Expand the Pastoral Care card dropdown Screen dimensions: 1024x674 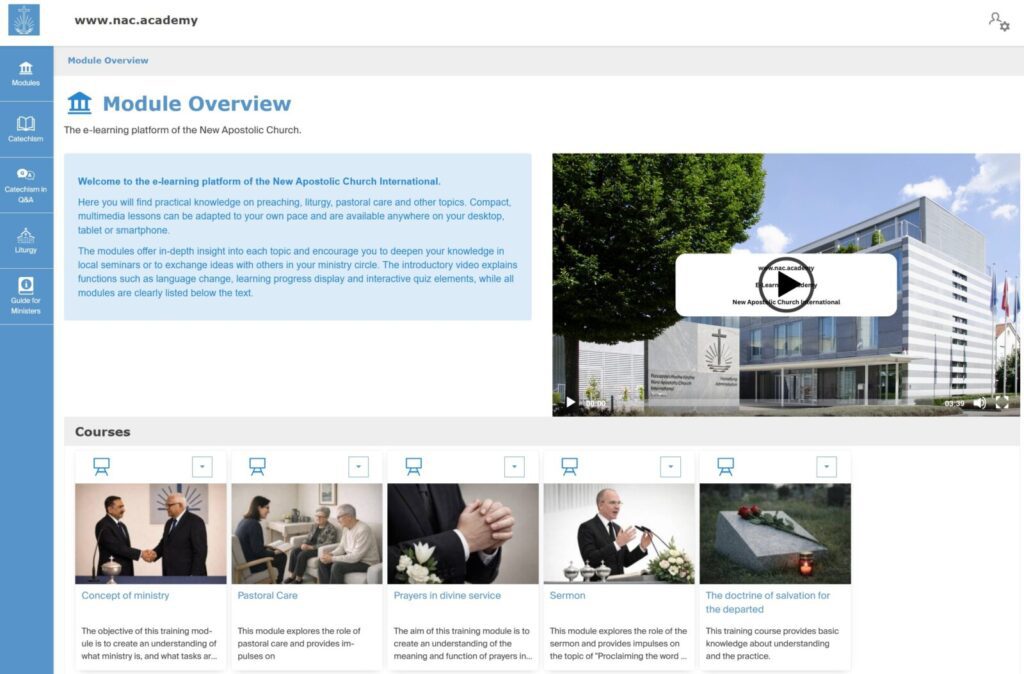pyautogui.click(x=358, y=467)
